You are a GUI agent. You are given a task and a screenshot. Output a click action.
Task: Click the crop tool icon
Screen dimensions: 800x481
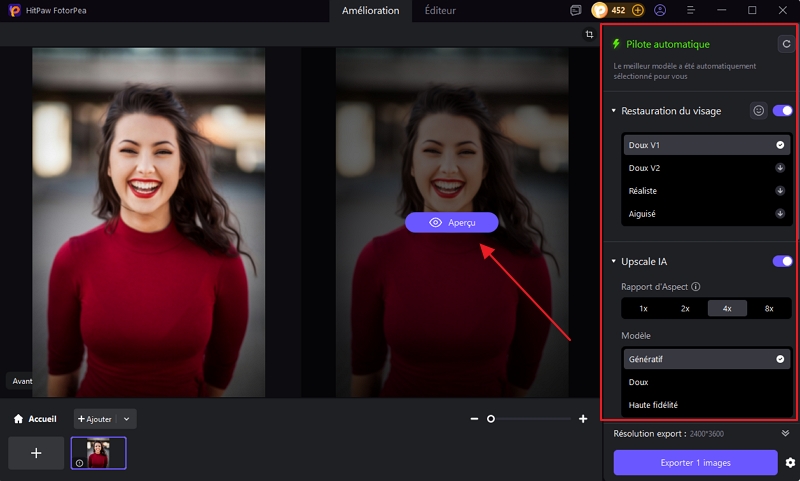tap(590, 34)
